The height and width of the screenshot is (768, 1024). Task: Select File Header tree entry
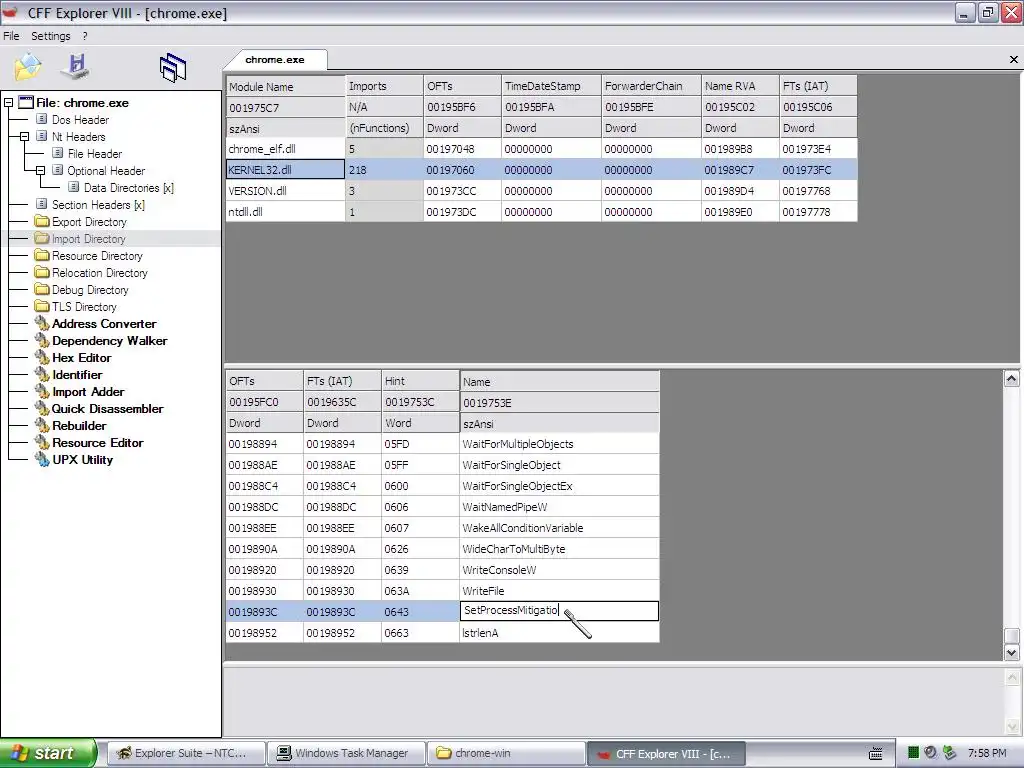click(x=95, y=153)
